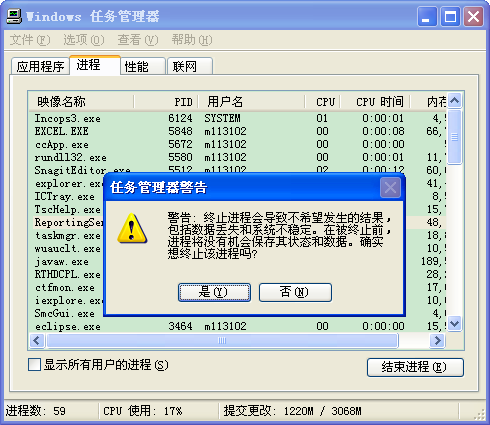Click vertical scrollbar down arrow
The width and height of the screenshot is (490, 425).
455,323
